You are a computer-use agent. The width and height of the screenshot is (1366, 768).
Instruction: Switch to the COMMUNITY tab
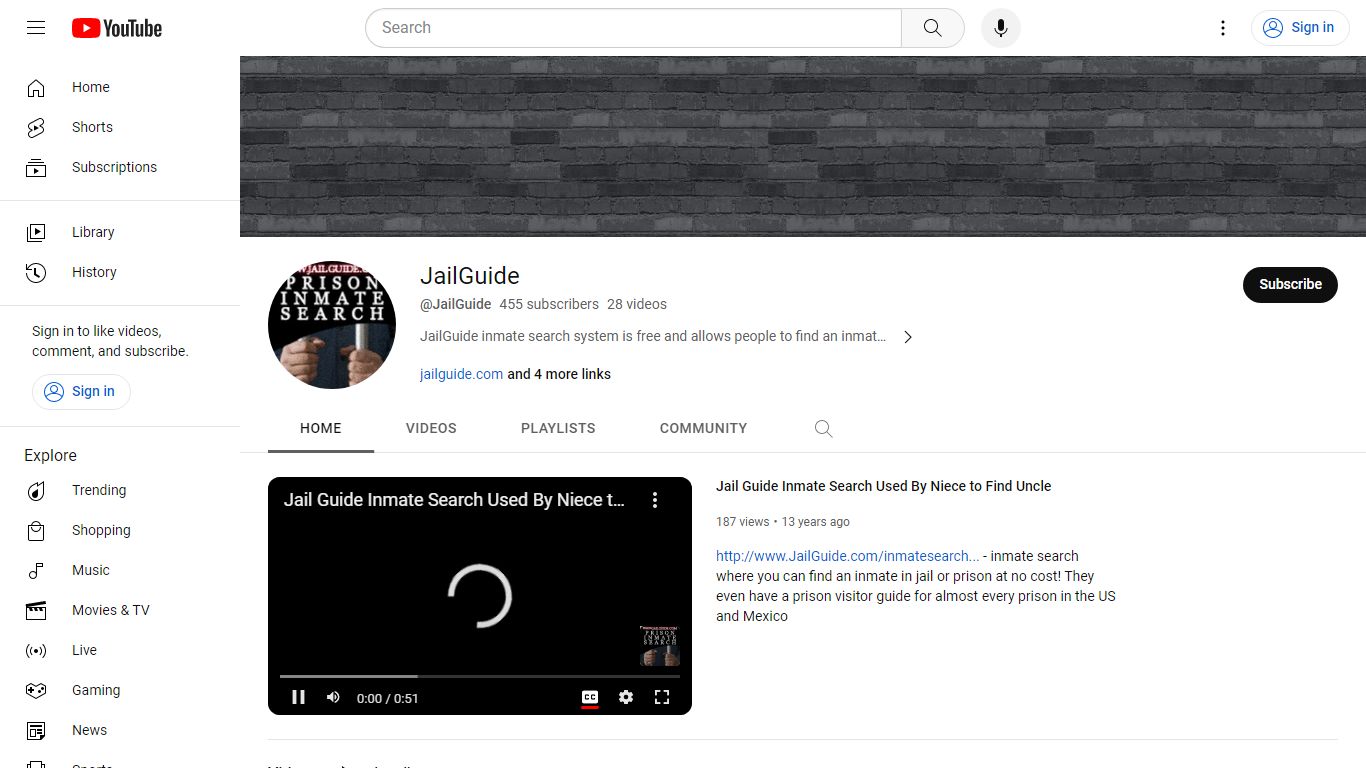click(x=703, y=428)
